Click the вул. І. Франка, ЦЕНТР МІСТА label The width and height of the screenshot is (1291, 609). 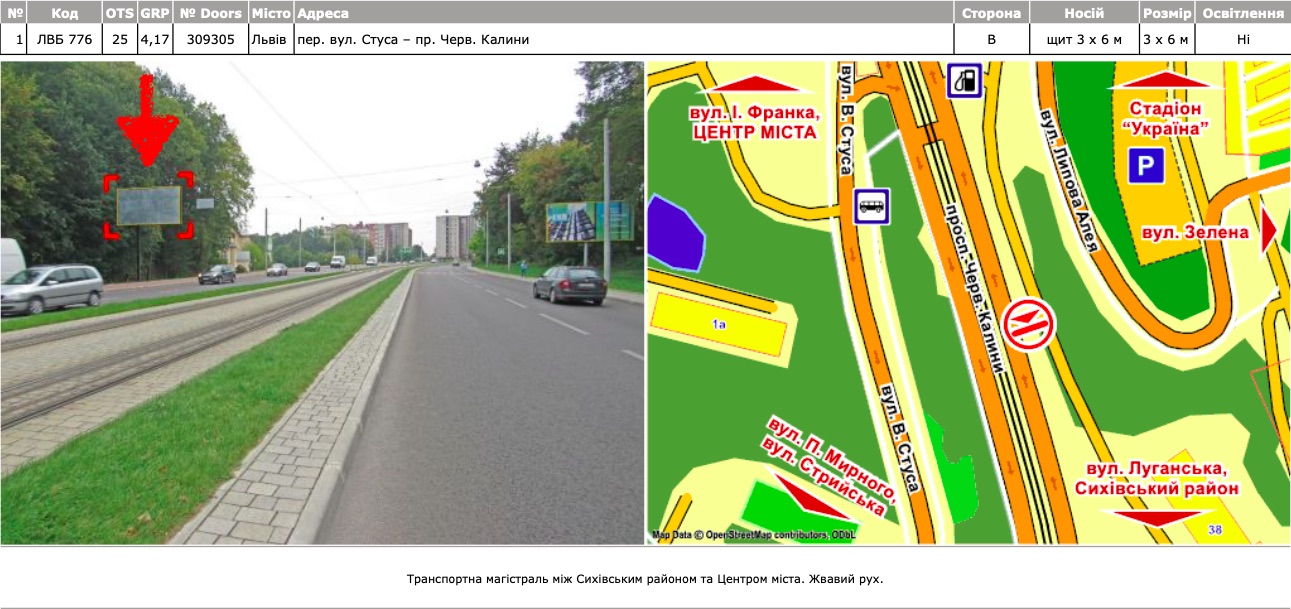(x=753, y=122)
